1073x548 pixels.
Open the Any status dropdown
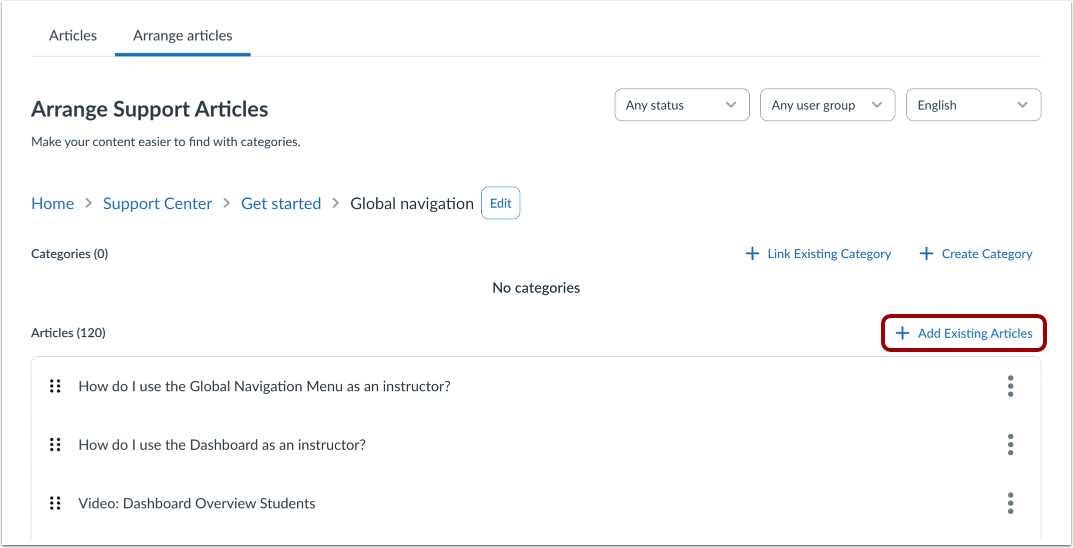[x=682, y=105]
